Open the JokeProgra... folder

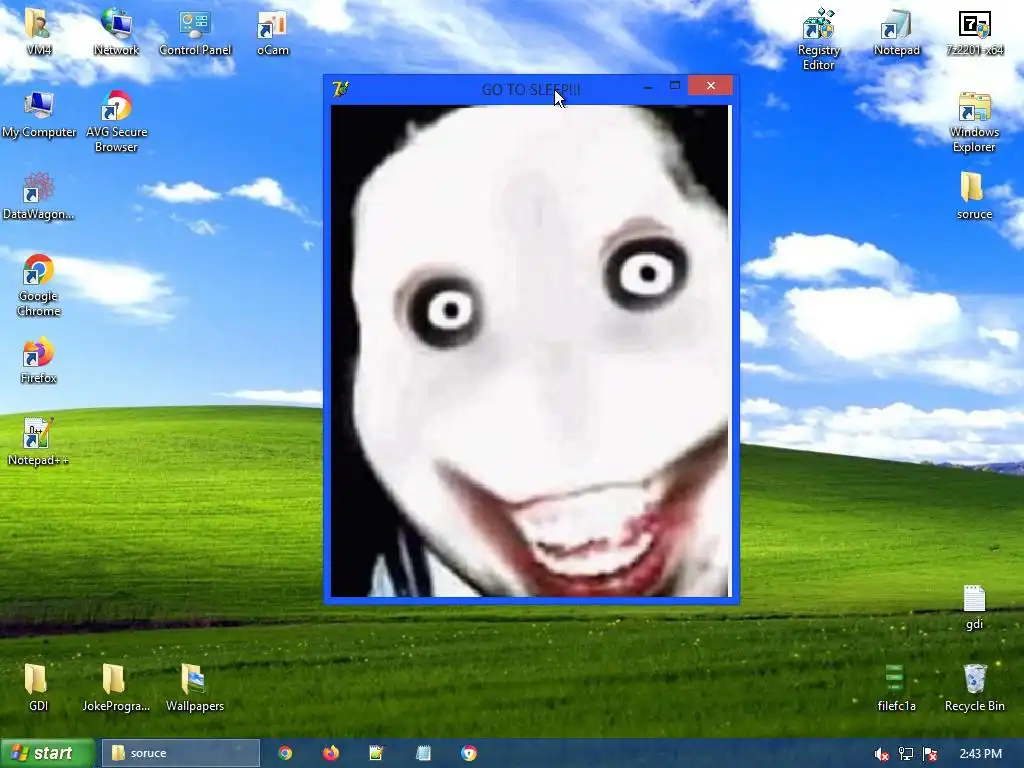tap(116, 688)
